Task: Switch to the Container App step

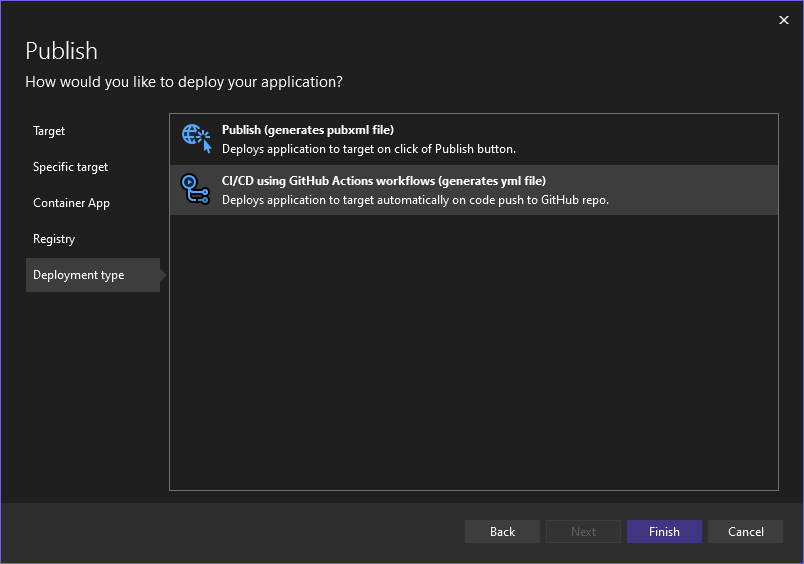Action: coord(71,203)
